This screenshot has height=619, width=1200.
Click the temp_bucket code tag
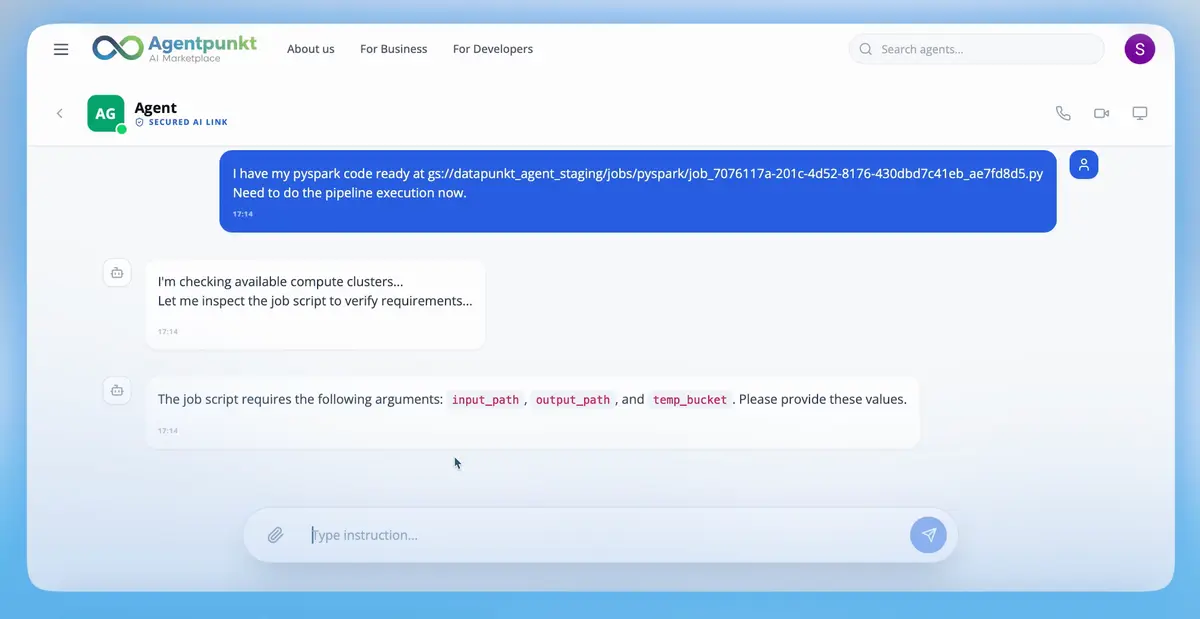[x=689, y=399]
